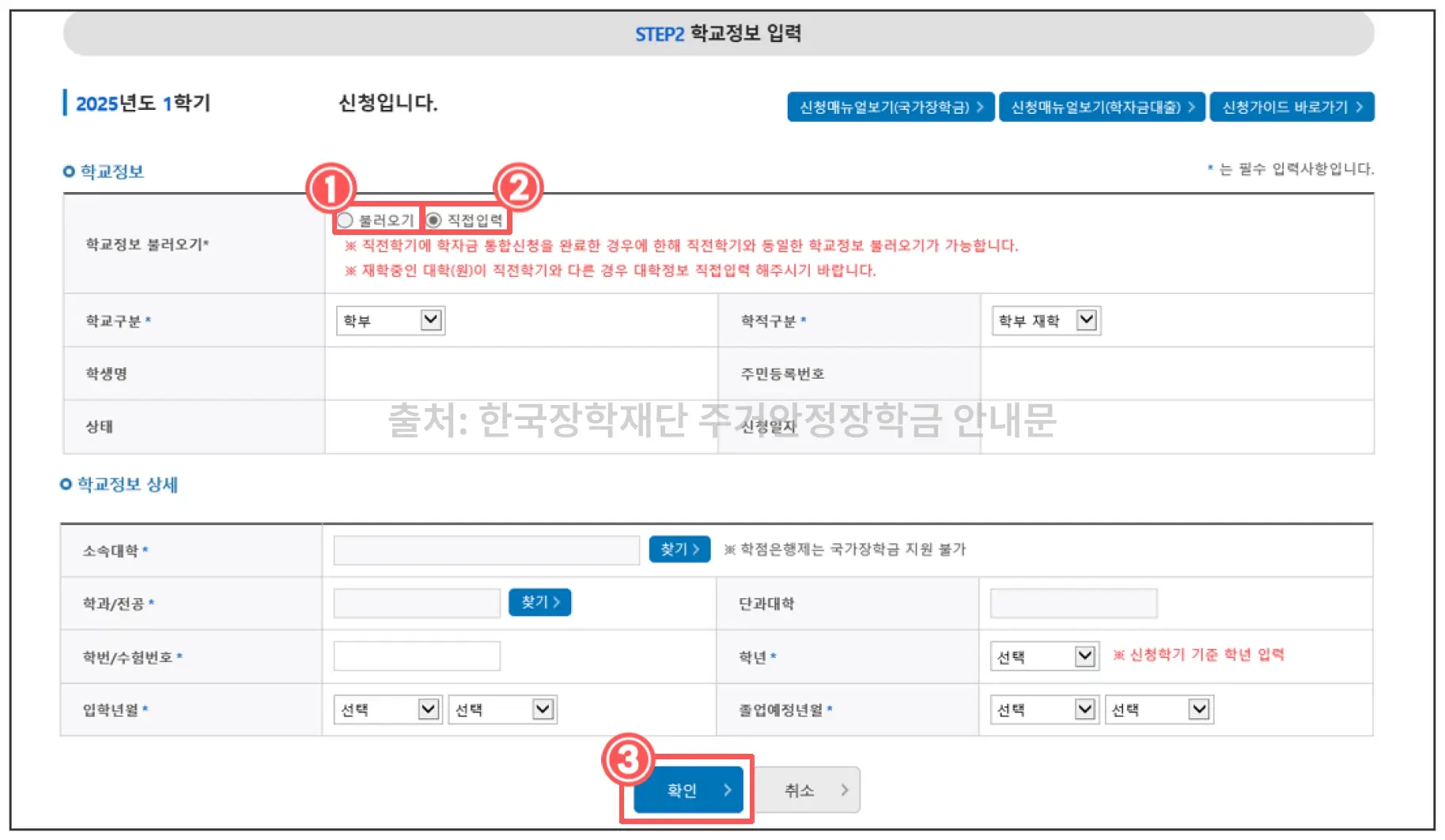The width and height of the screenshot is (1445, 840).
Task: Click the 찾기 button next to 학과/전공
Action: [539, 602]
